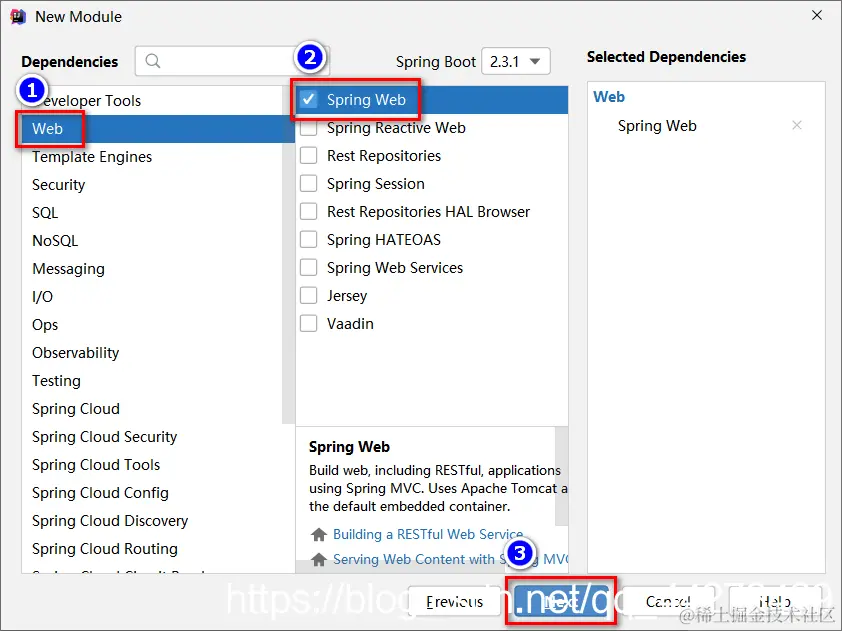This screenshot has height=631, width=842.
Task: Close the New Module dialog
Action: (817, 15)
